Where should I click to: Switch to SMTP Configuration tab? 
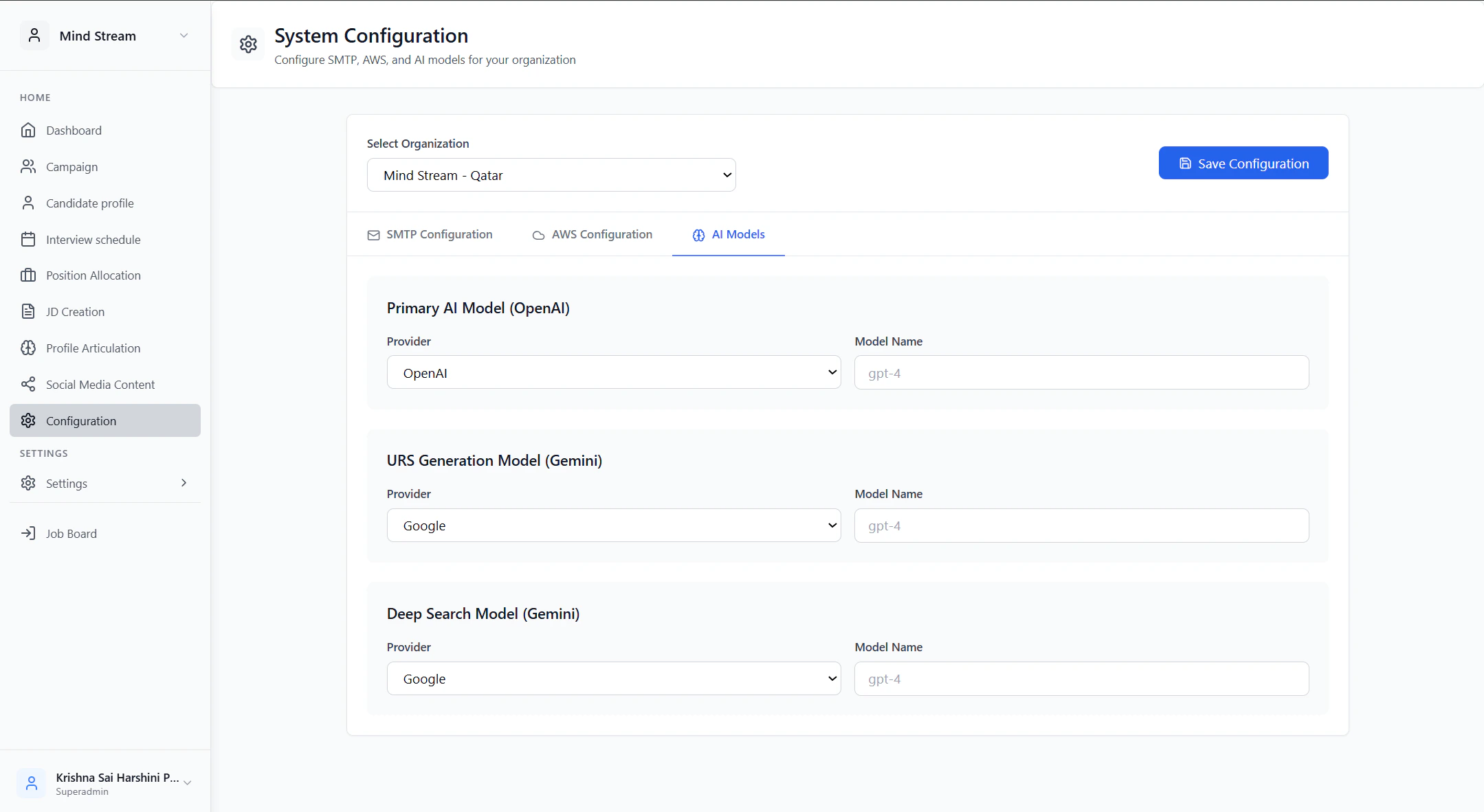430,235
